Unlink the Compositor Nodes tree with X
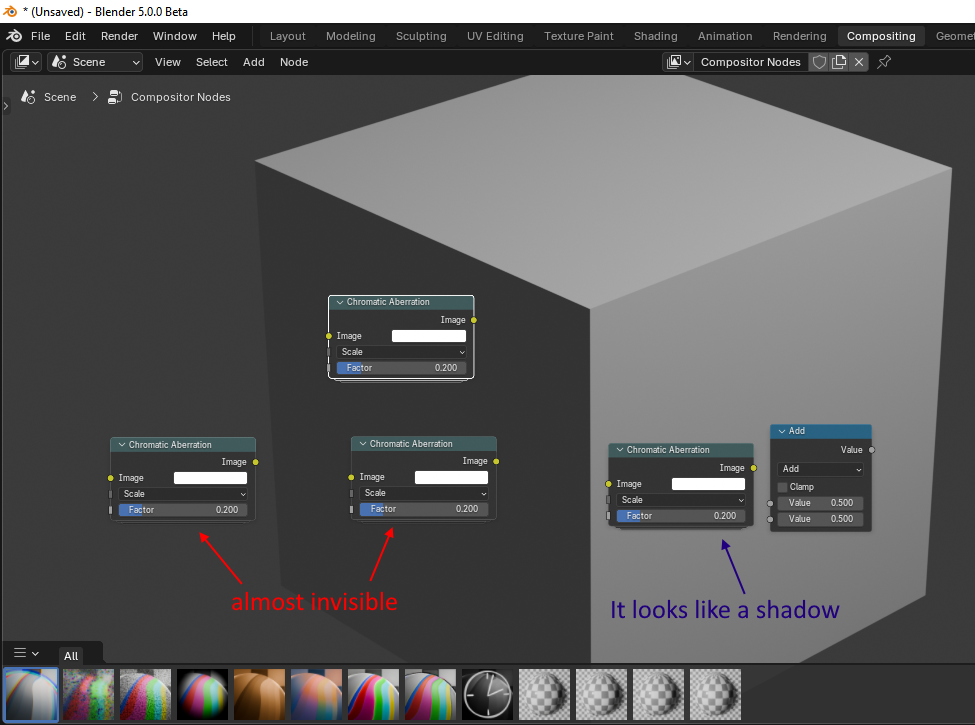Viewport: 975px width, 725px height. pos(859,62)
